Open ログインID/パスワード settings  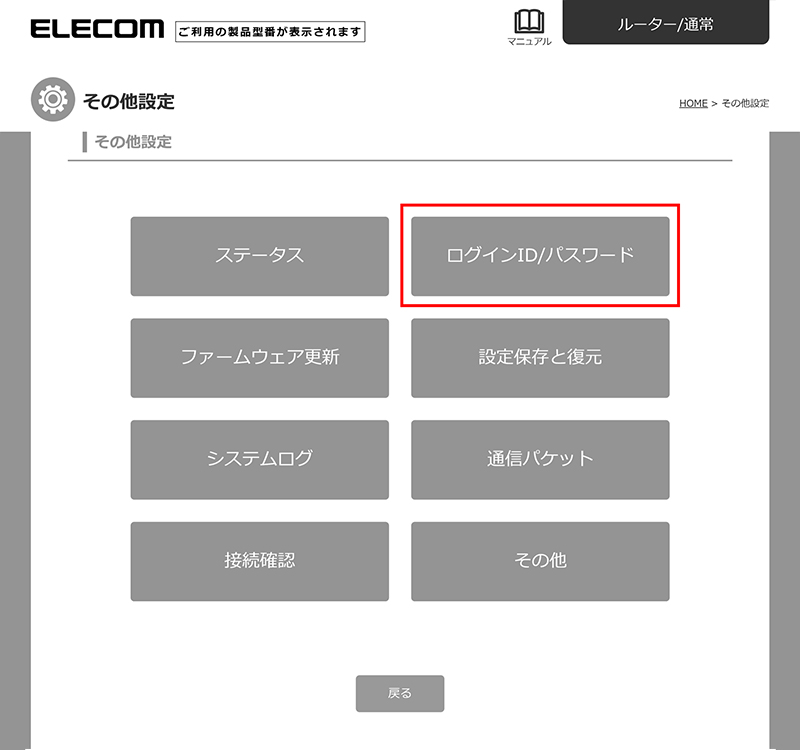click(540, 256)
